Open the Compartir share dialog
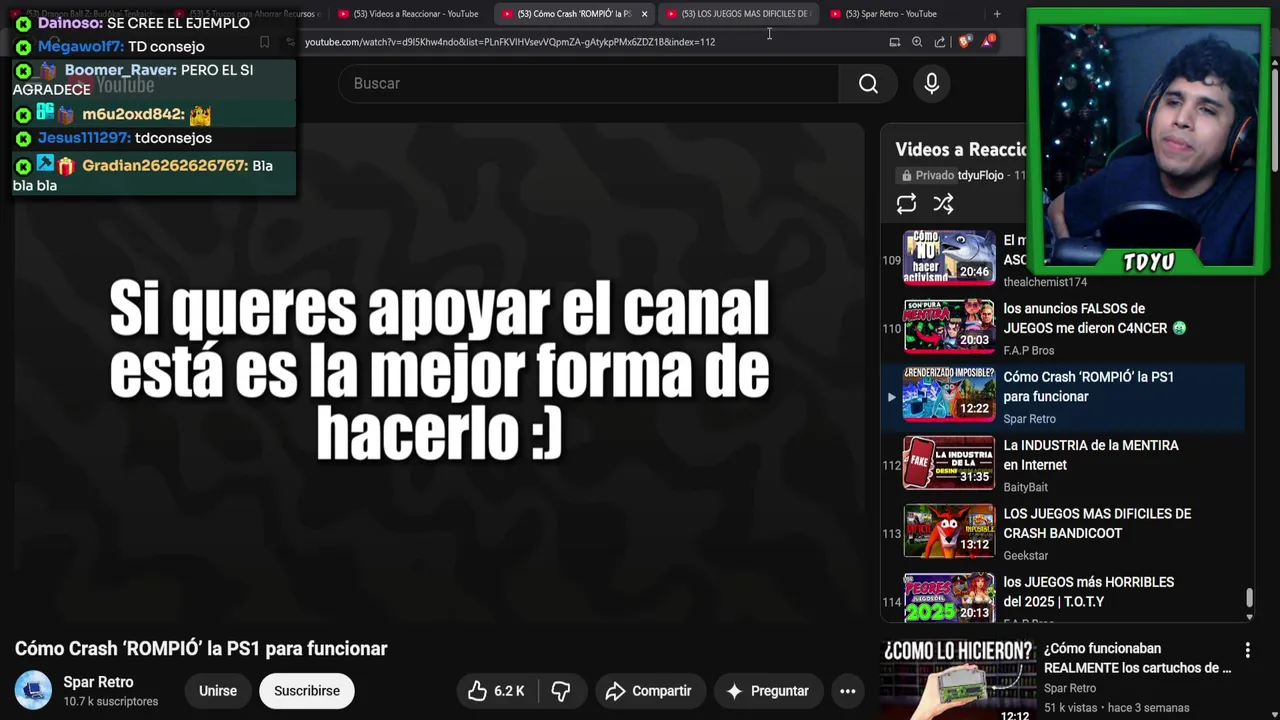This screenshot has height=720, width=1280. tap(649, 691)
